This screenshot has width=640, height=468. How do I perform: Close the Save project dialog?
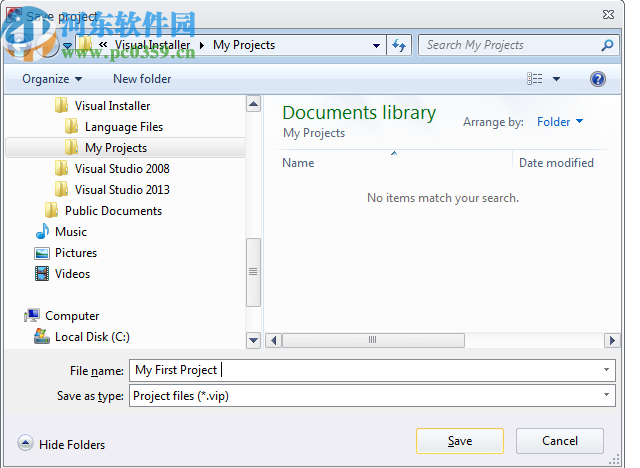pos(608,15)
